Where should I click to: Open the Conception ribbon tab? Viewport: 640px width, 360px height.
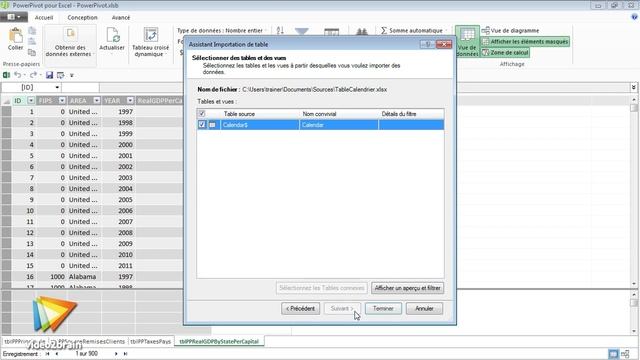[82, 18]
